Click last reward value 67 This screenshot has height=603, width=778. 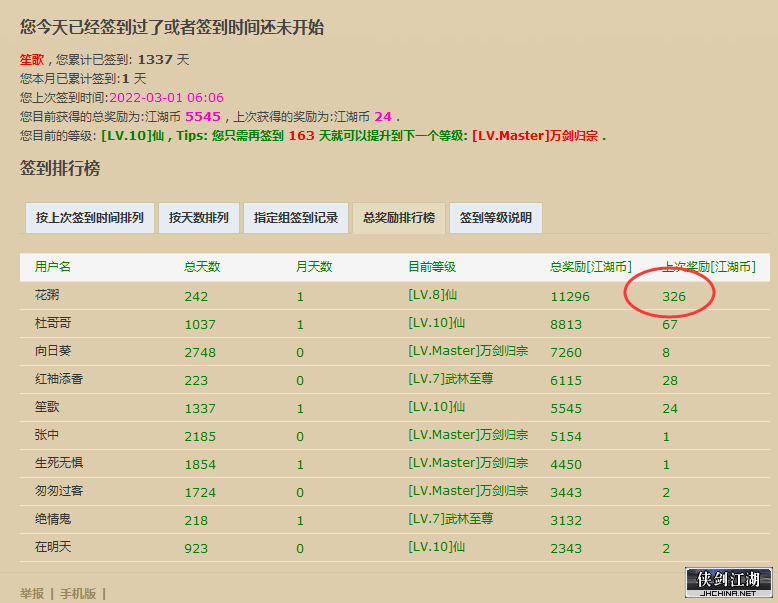[x=670, y=325]
